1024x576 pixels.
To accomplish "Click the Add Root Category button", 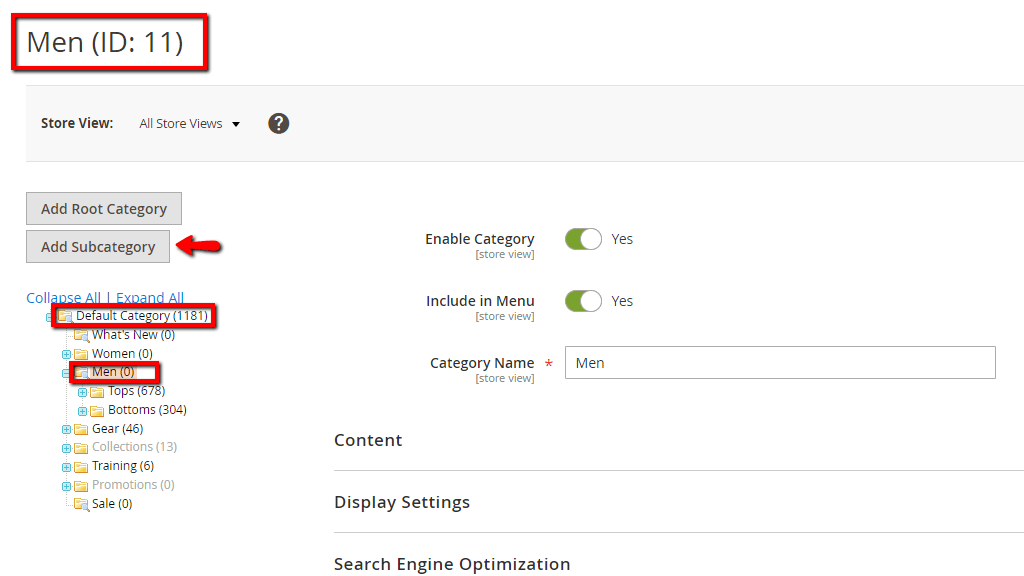I will click(x=104, y=209).
